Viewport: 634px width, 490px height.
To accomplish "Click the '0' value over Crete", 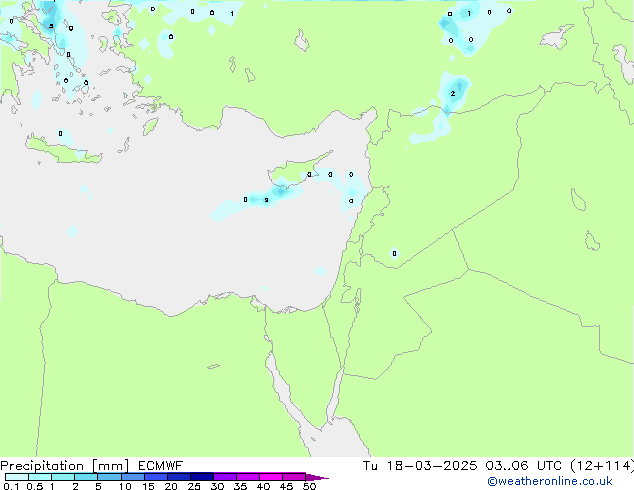I will [x=60, y=133].
